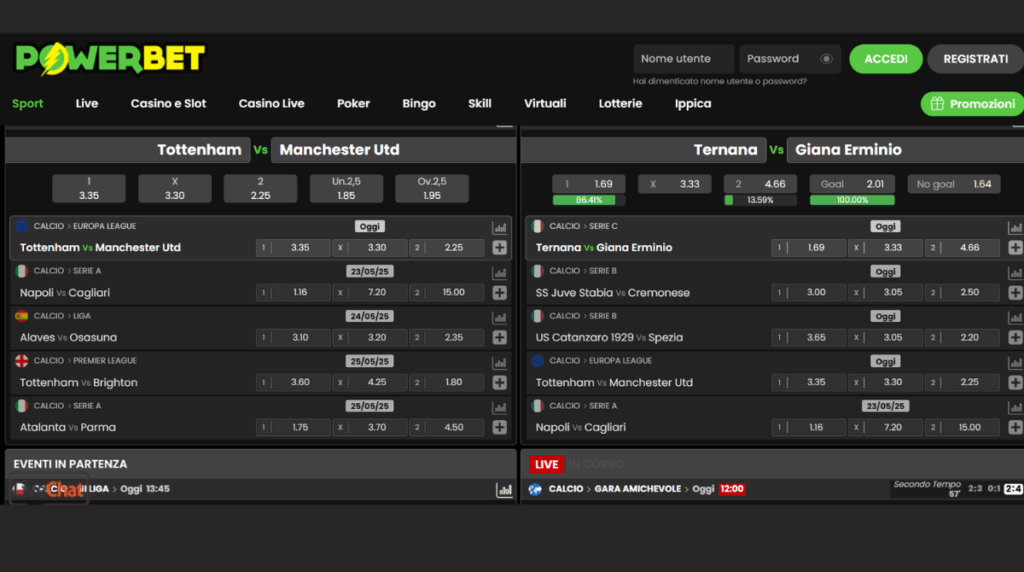Open stats chart for SS Juve Stabia vs Cremonese

1015,273
